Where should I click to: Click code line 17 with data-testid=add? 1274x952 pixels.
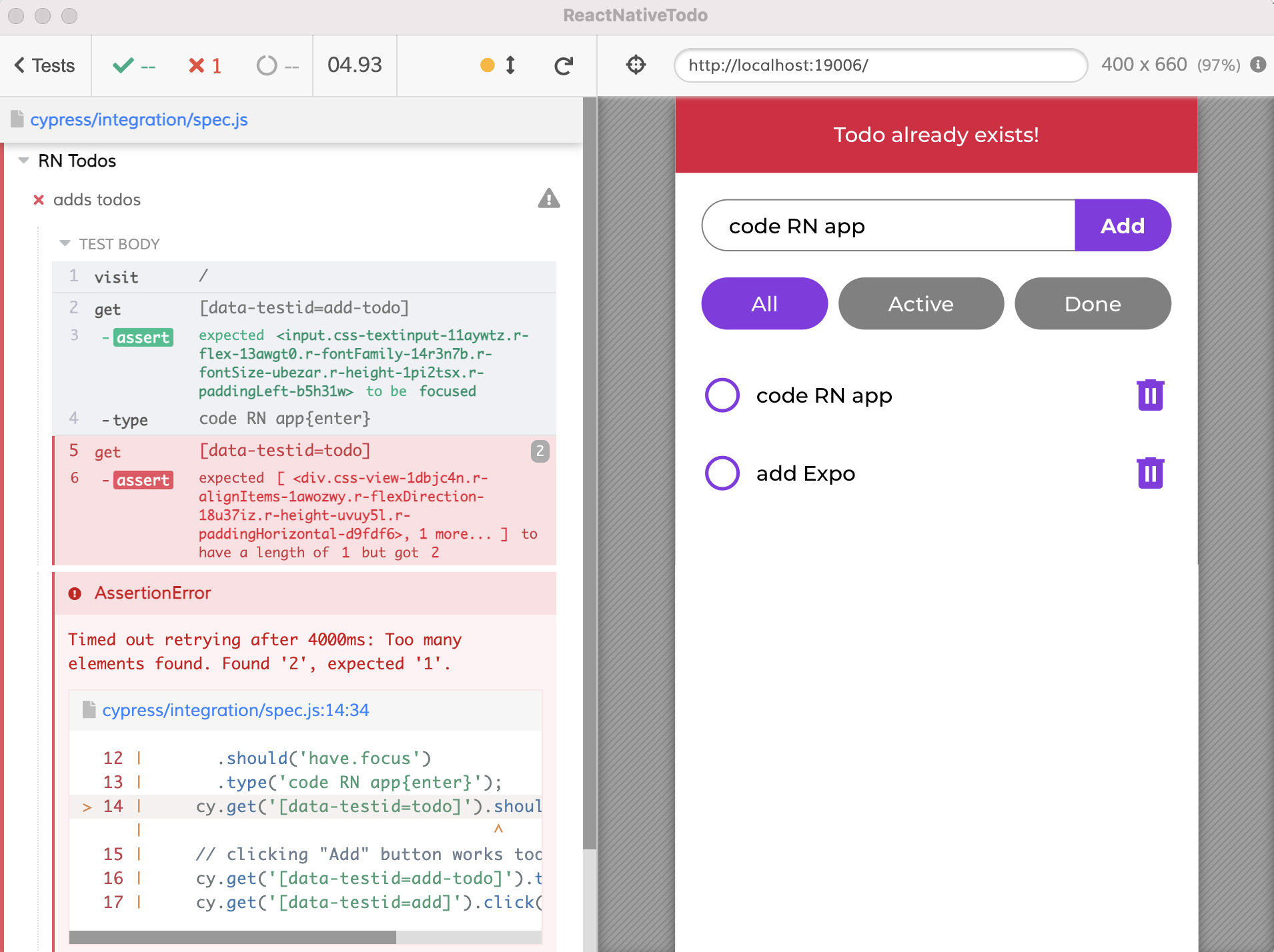click(305, 902)
